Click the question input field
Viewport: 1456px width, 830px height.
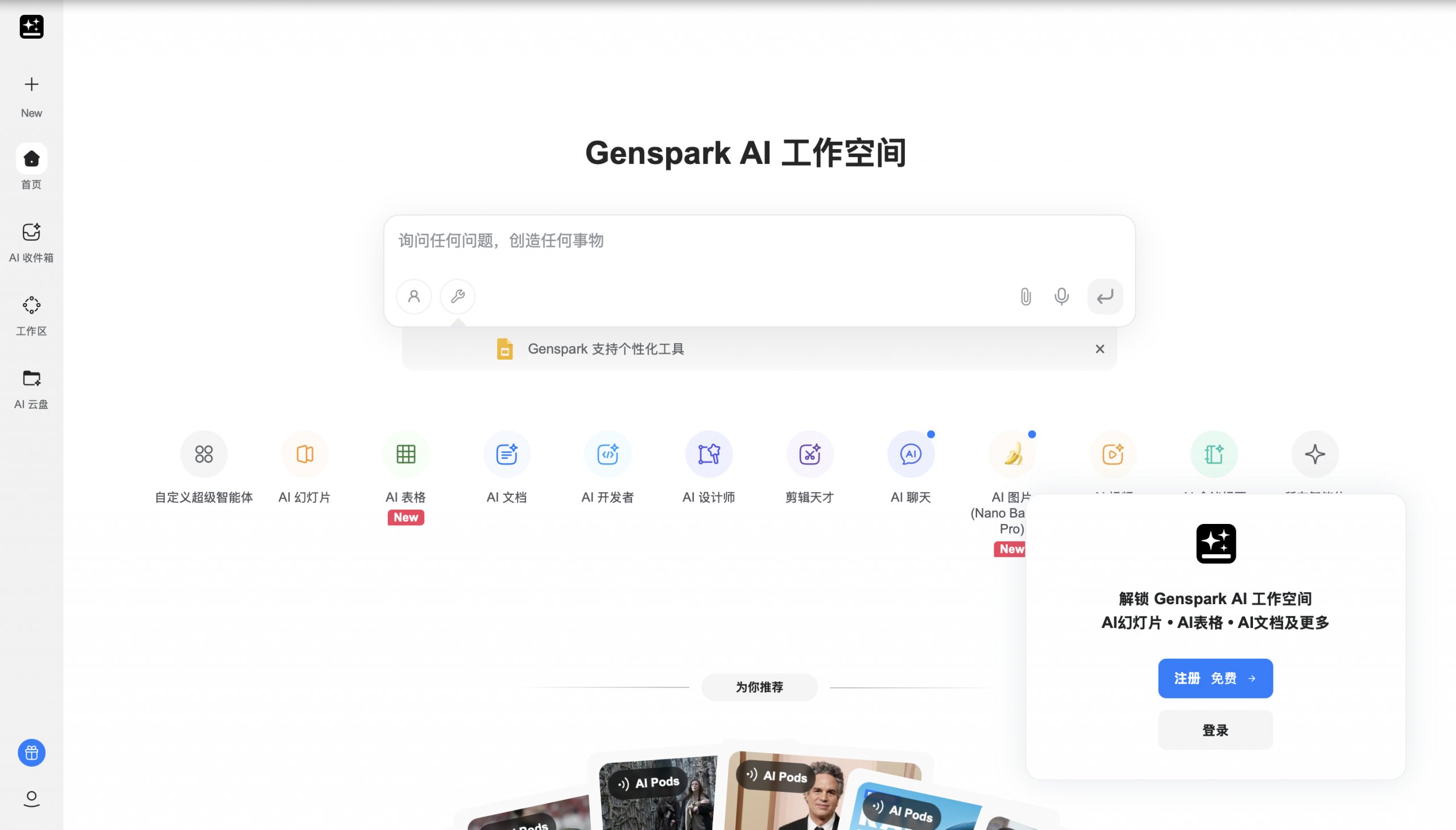coord(684,241)
